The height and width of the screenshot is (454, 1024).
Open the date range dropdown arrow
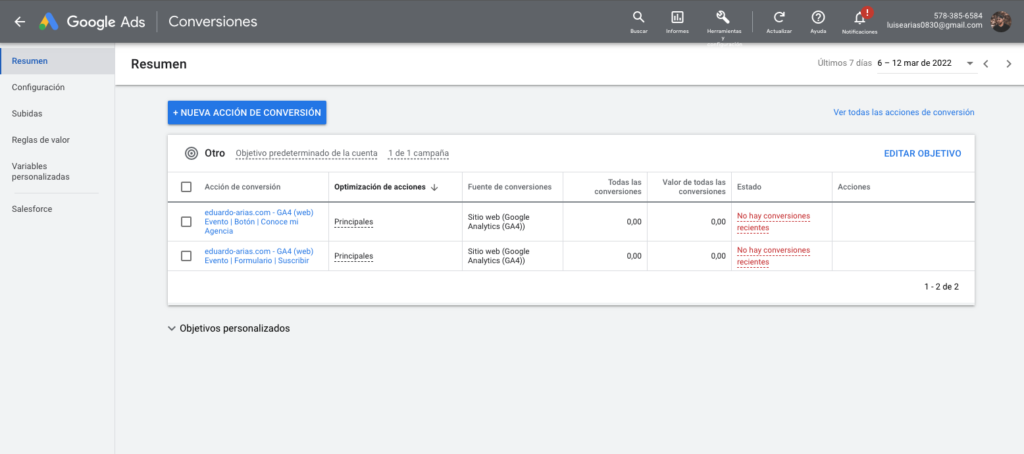pyautogui.click(x=970, y=64)
